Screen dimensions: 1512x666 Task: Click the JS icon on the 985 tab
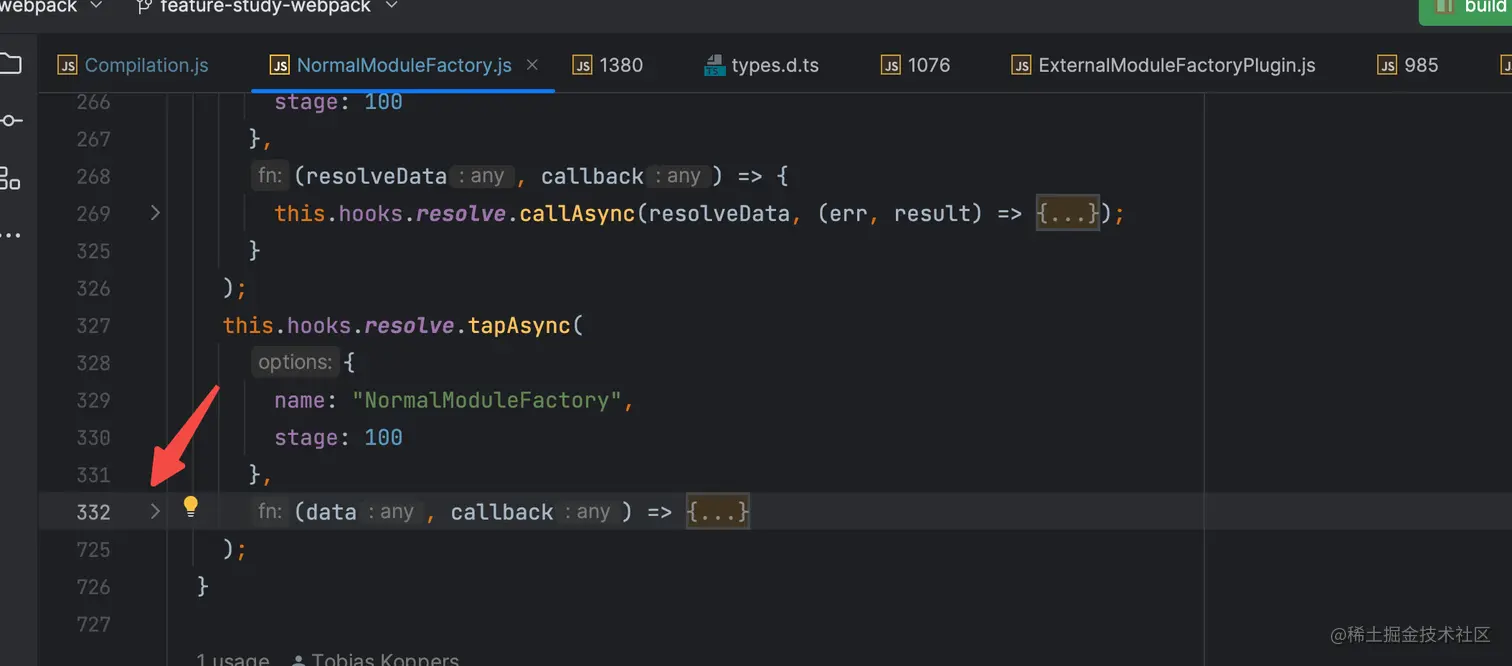pyautogui.click(x=1386, y=65)
